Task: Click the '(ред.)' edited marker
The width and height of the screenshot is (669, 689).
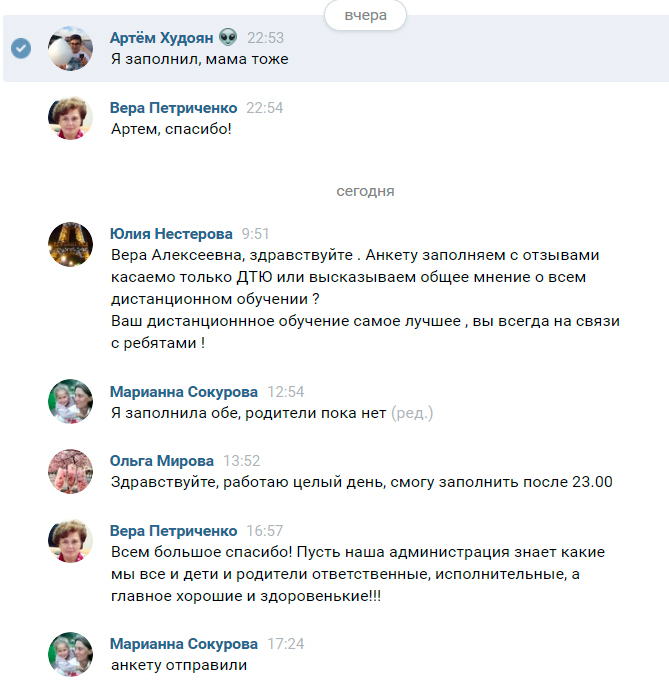Action: (412, 413)
